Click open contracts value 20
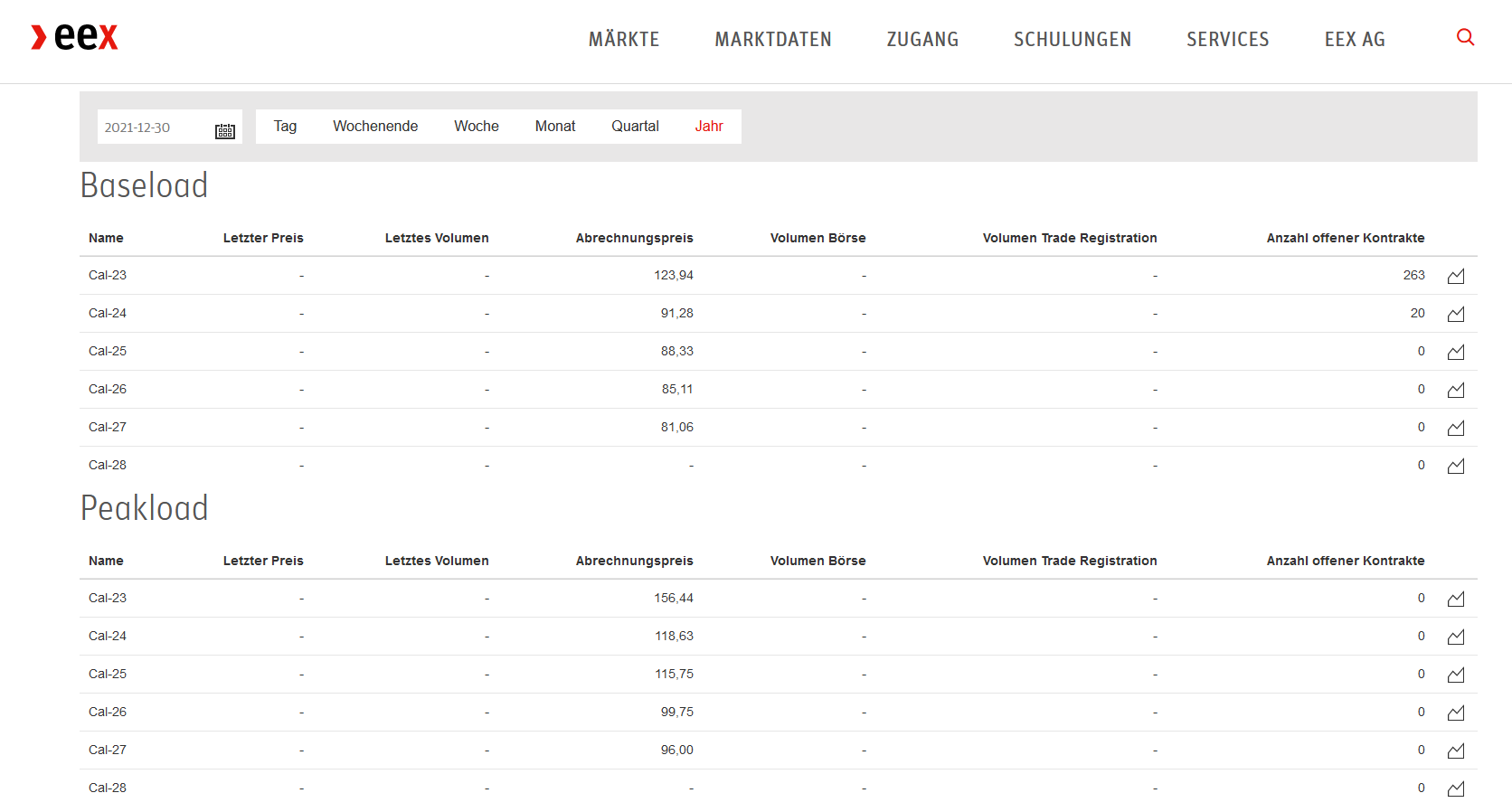1512x812 pixels. [x=1417, y=313]
